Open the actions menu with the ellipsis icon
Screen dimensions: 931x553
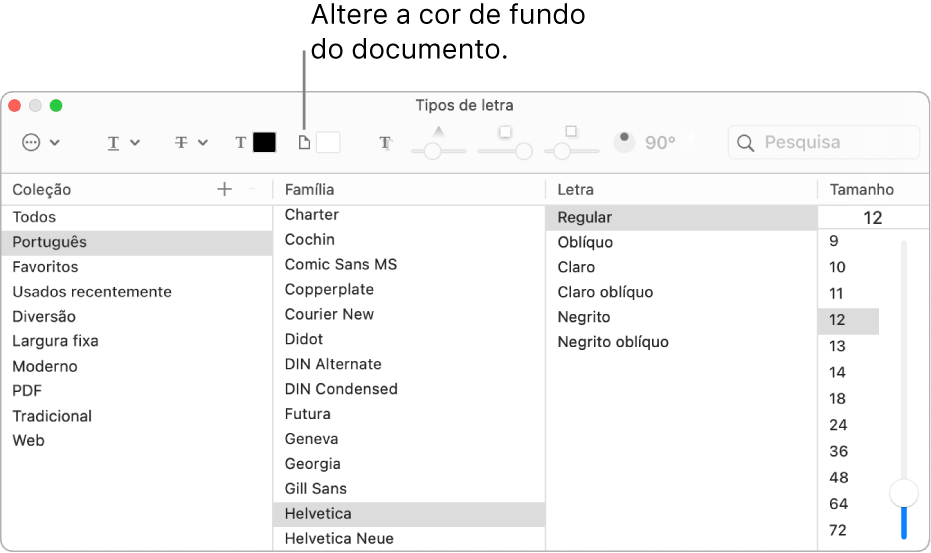(40, 143)
